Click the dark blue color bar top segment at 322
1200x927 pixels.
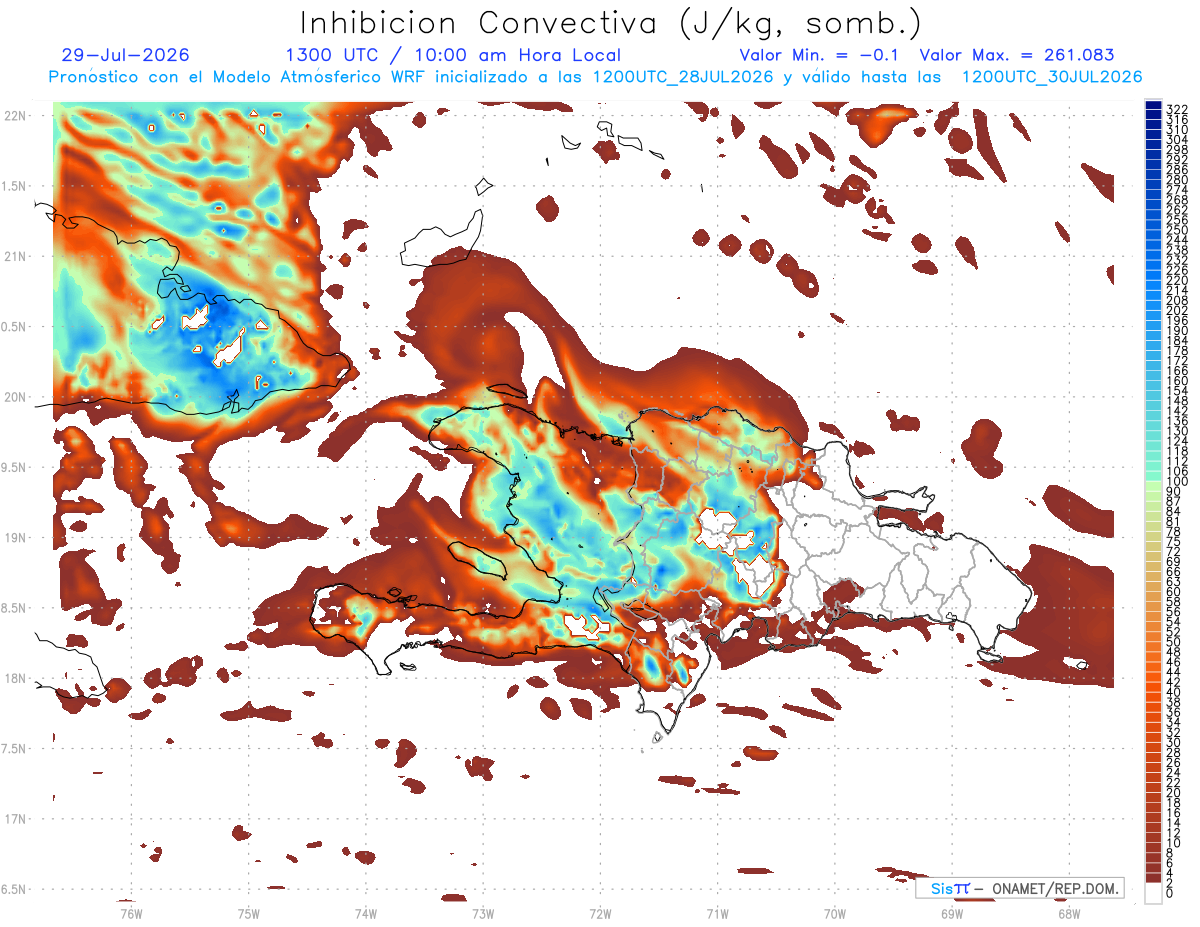[x=1154, y=106]
